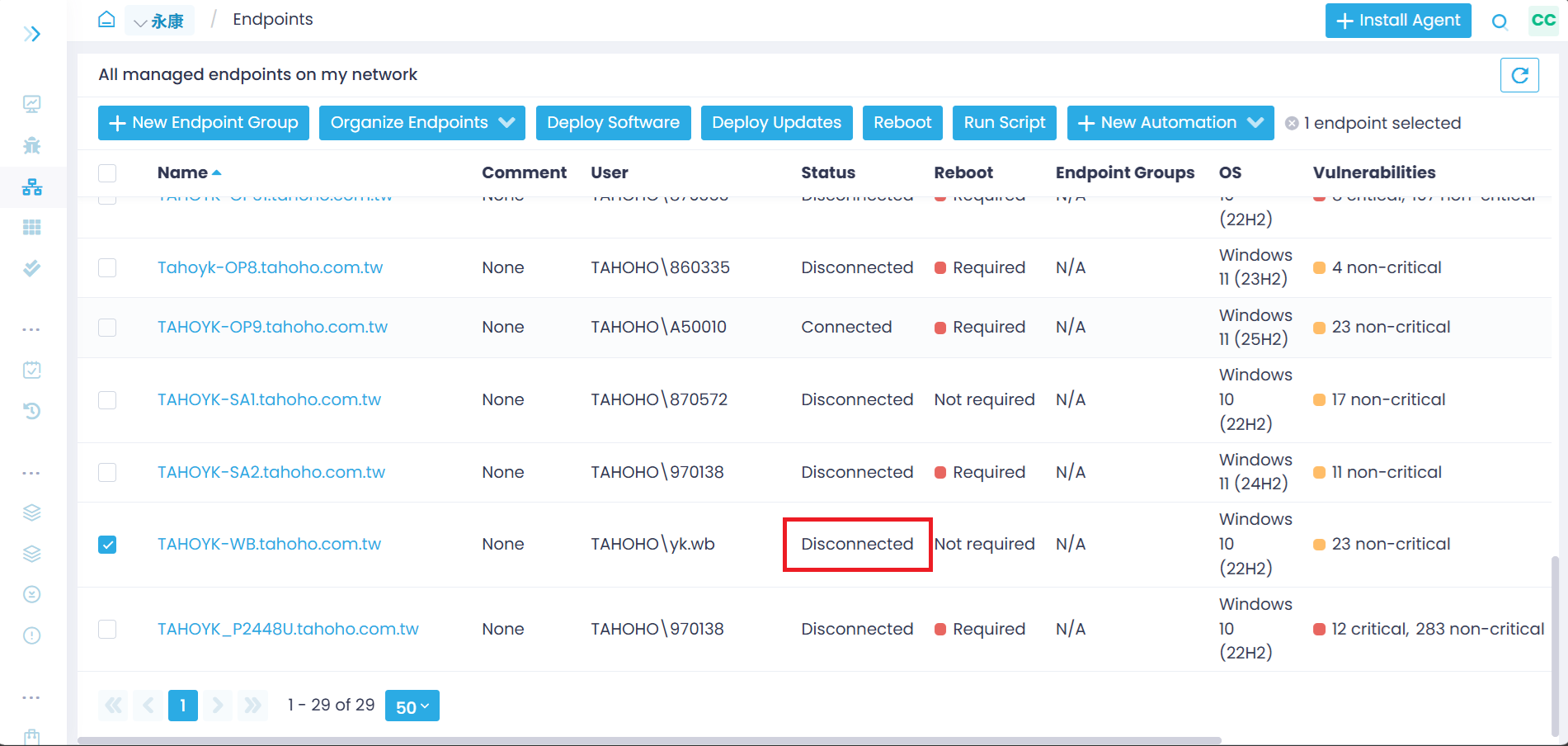
Task: Click the refresh icon button
Action: [1519, 76]
